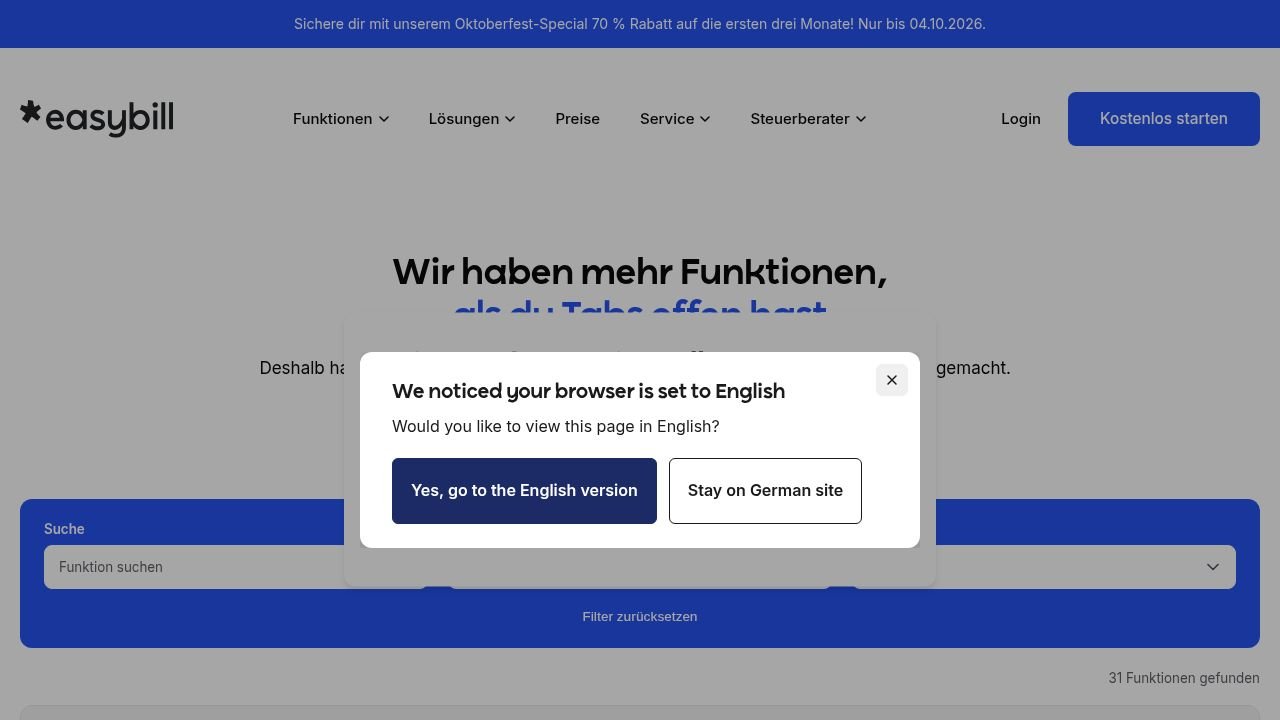The width and height of the screenshot is (1280, 720).
Task: Open the Login page
Action: pyautogui.click(x=1021, y=119)
